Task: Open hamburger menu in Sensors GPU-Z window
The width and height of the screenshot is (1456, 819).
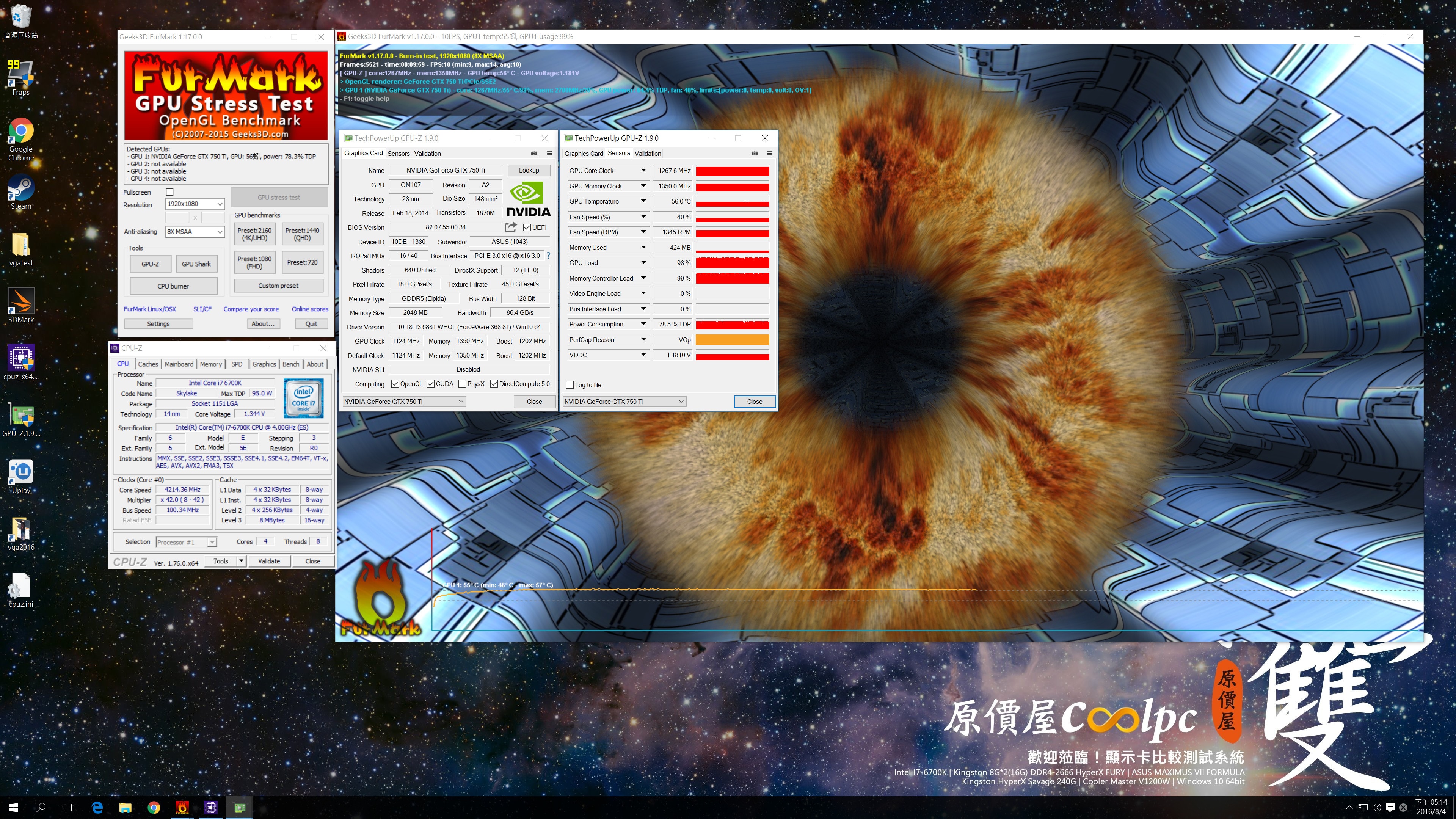Action: pos(770,153)
